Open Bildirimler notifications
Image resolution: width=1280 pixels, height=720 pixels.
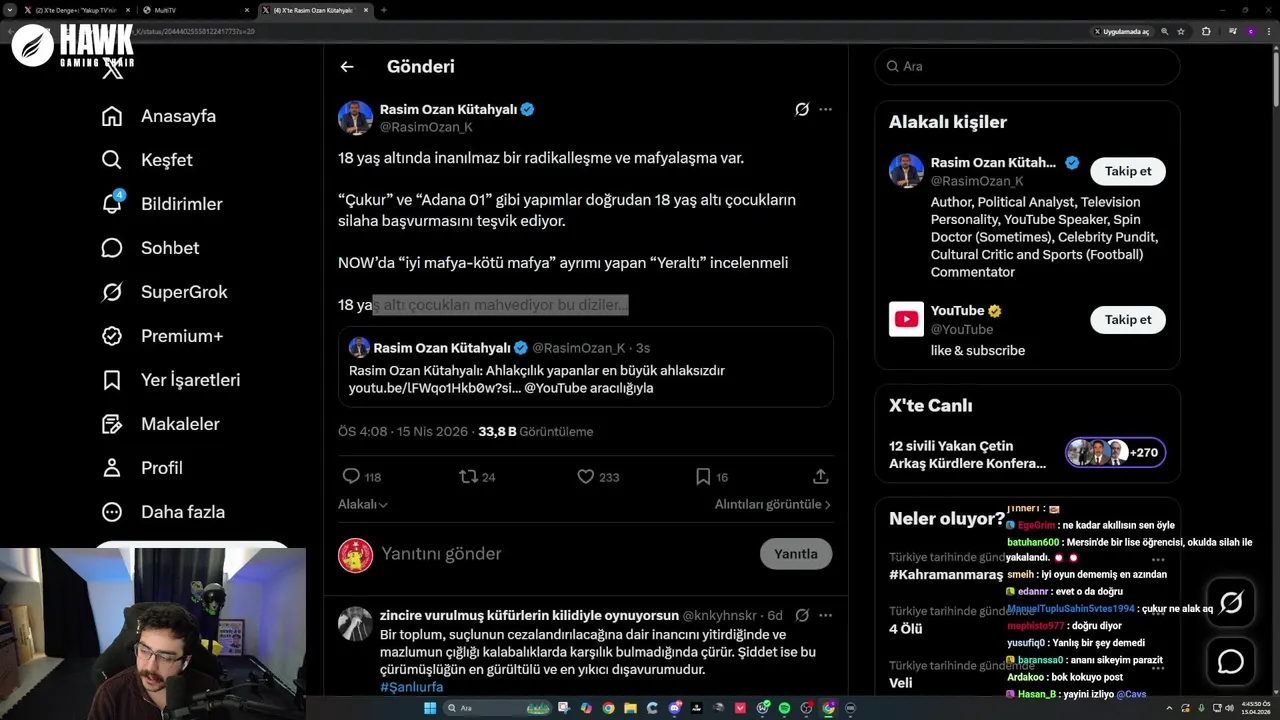pos(162,204)
